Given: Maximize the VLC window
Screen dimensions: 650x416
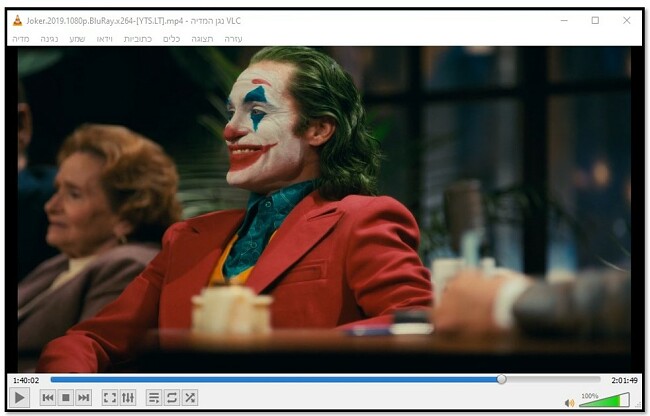Looking at the screenshot, I should point(595,20).
